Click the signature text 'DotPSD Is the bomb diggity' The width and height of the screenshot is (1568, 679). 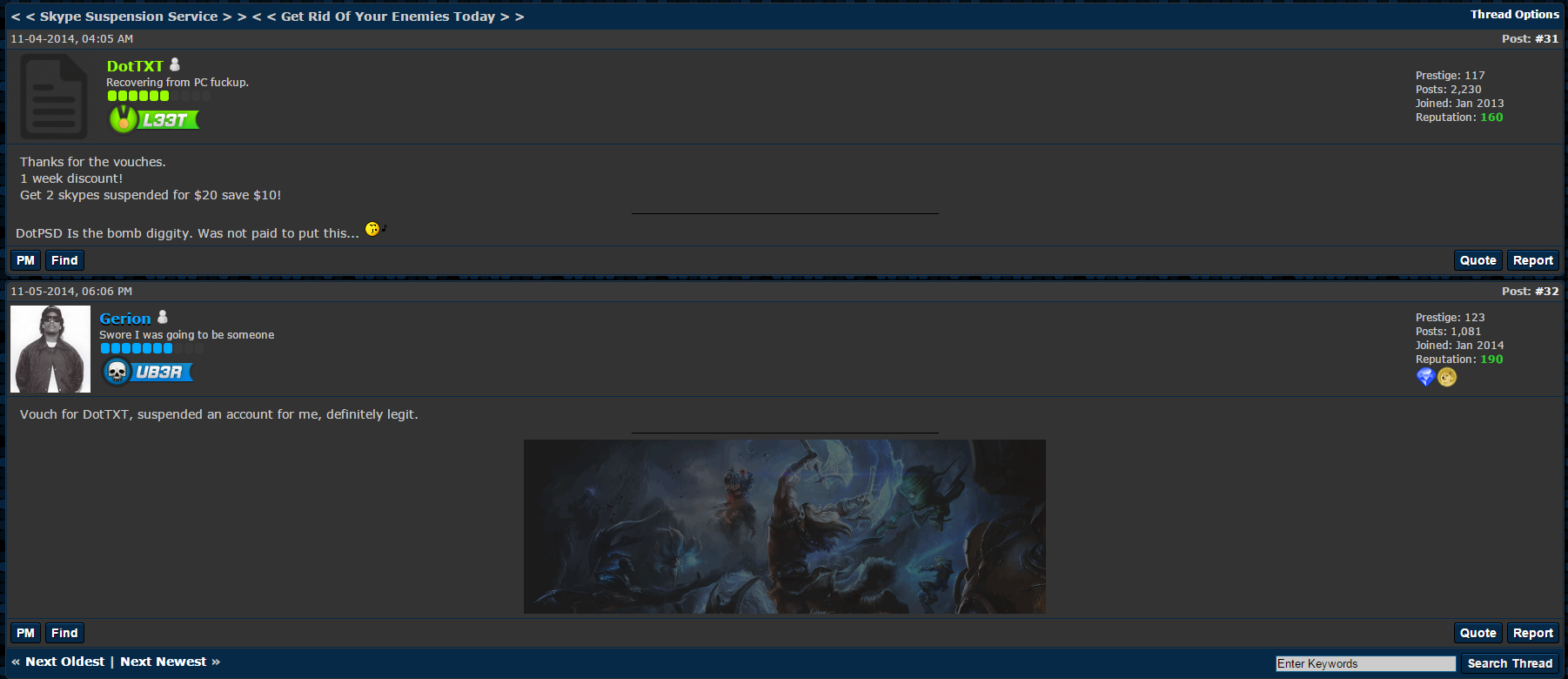103,233
